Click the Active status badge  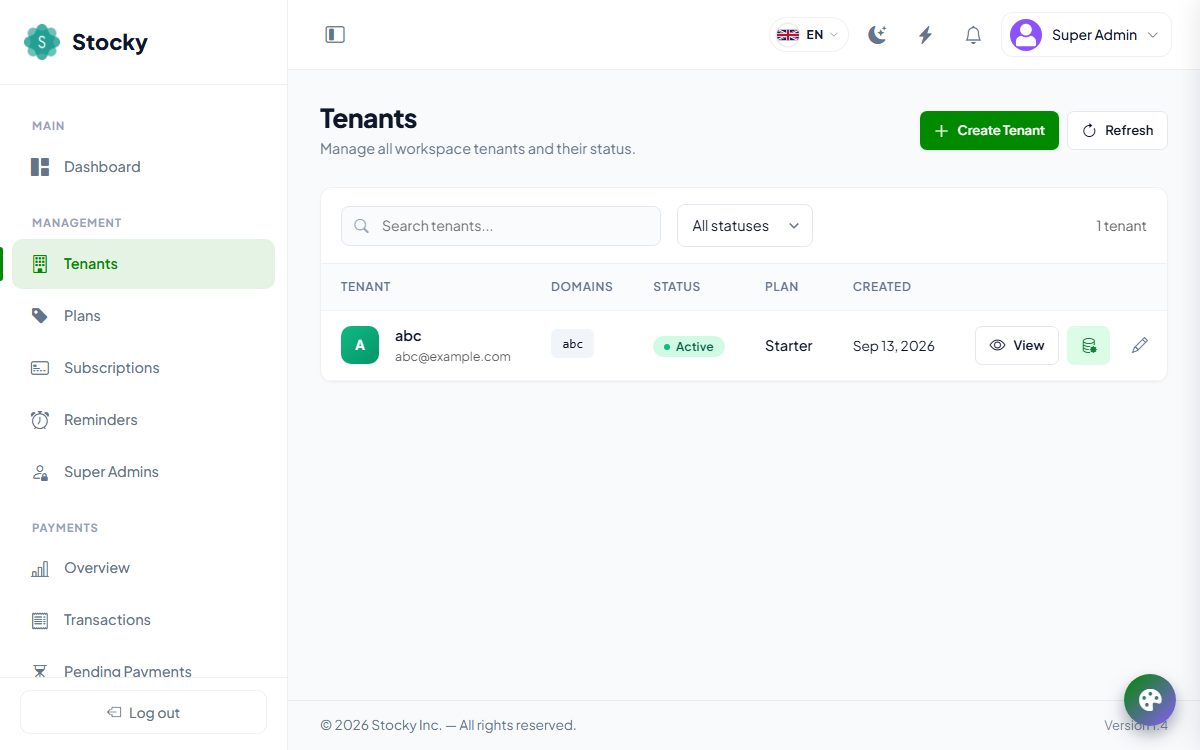point(688,346)
